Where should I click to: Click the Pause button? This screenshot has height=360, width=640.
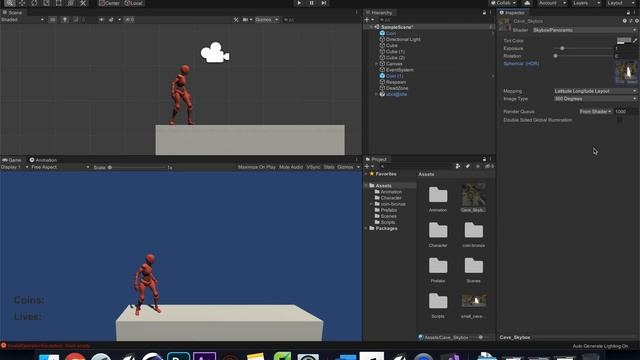[311, 3]
